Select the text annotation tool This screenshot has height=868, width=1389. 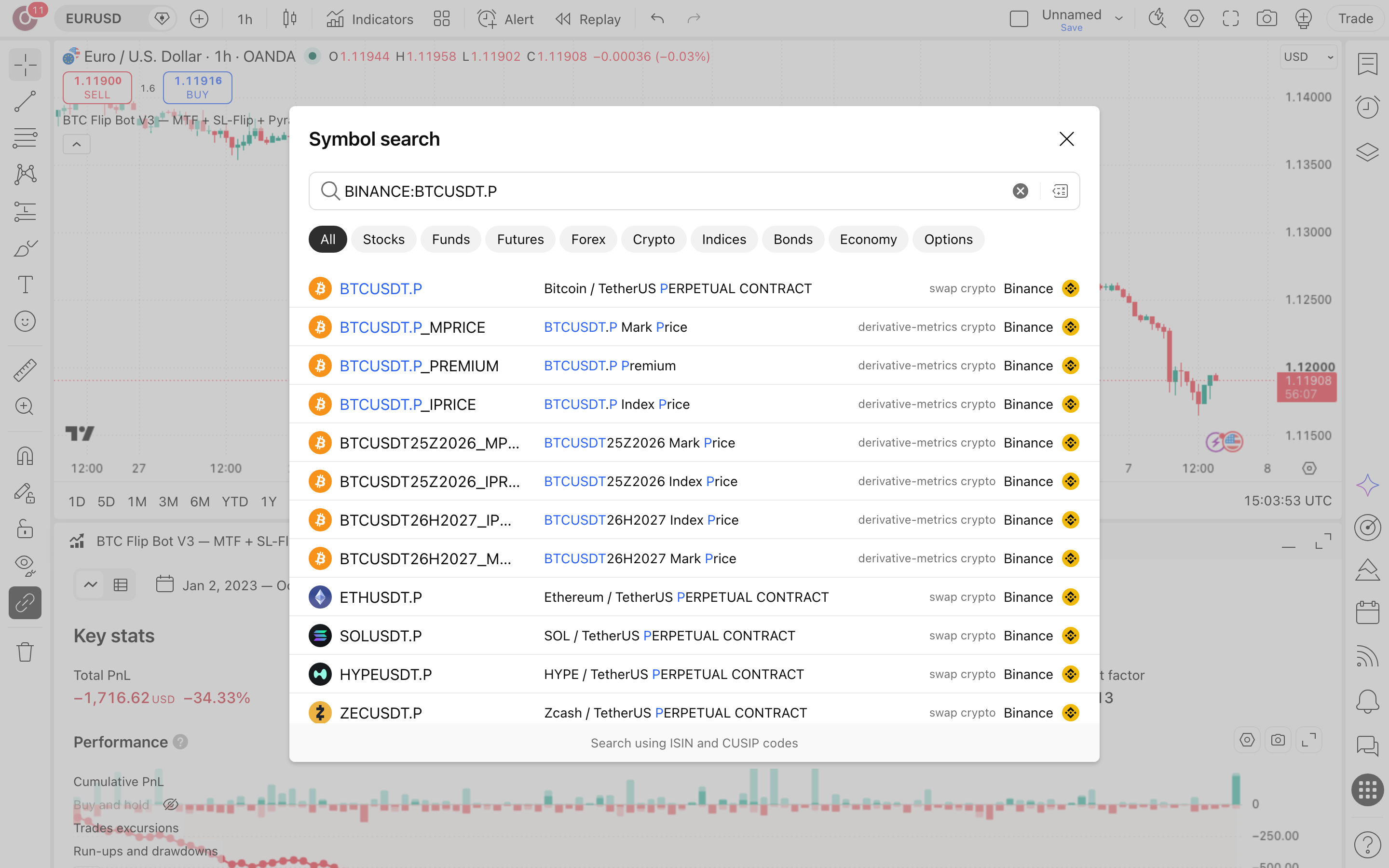pyautogui.click(x=25, y=285)
